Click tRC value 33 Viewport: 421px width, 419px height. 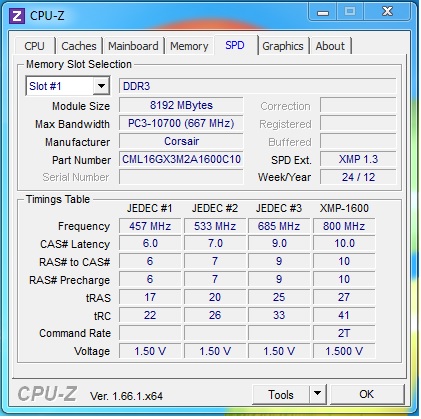[279, 315]
